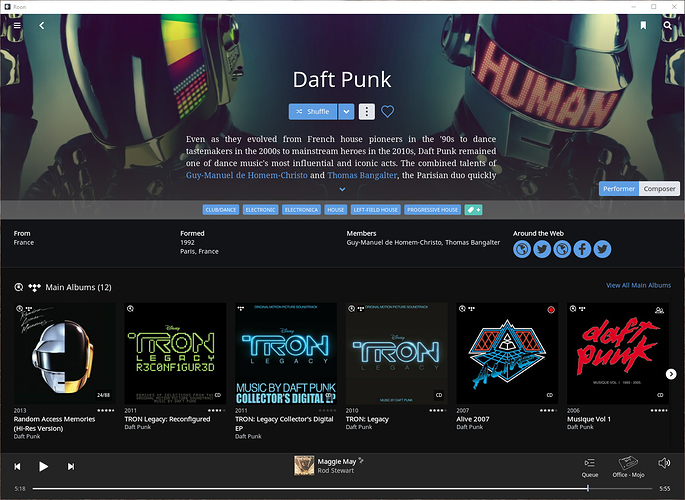Expand the biography with the down chevron
The height and width of the screenshot is (500, 685).
pyautogui.click(x=342, y=189)
